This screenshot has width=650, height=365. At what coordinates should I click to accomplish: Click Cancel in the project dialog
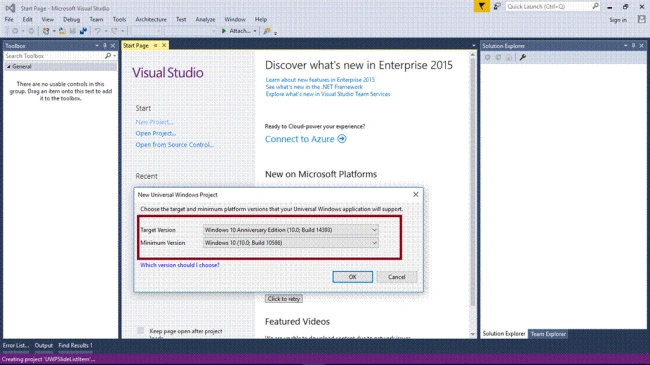pyautogui.click(x=396, y=277)
